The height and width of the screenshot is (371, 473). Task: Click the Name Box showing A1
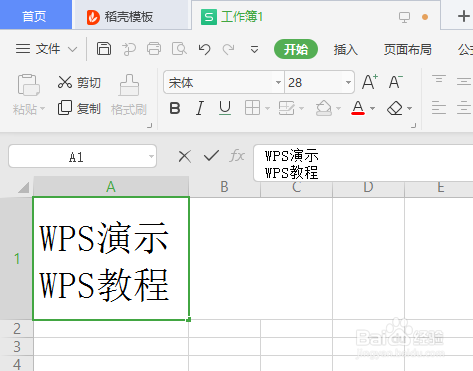point(82,156)
